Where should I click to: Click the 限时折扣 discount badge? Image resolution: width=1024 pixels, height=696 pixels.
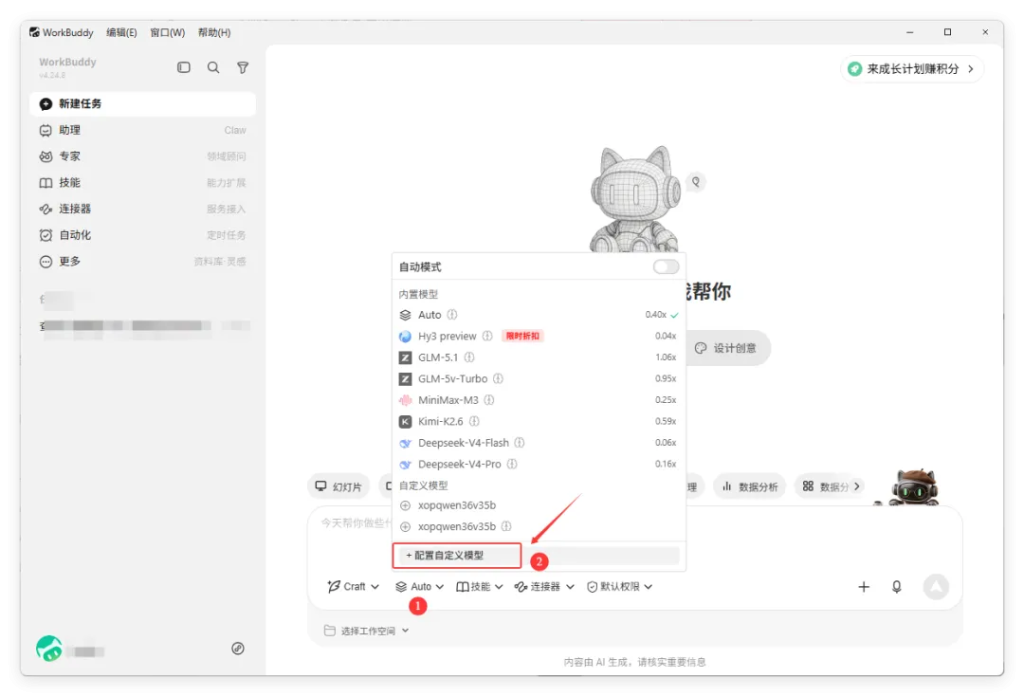tap(522, 336)
